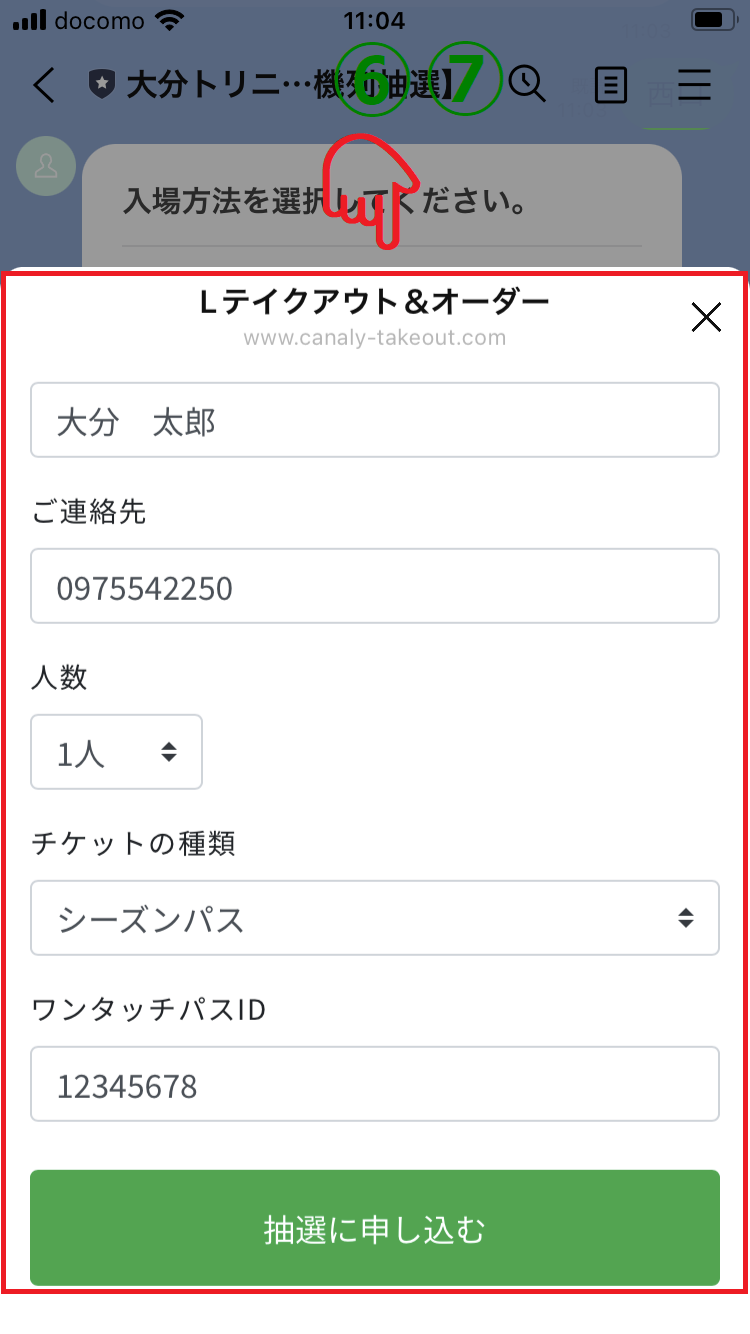Click the green circled number 7

point(464,80)
